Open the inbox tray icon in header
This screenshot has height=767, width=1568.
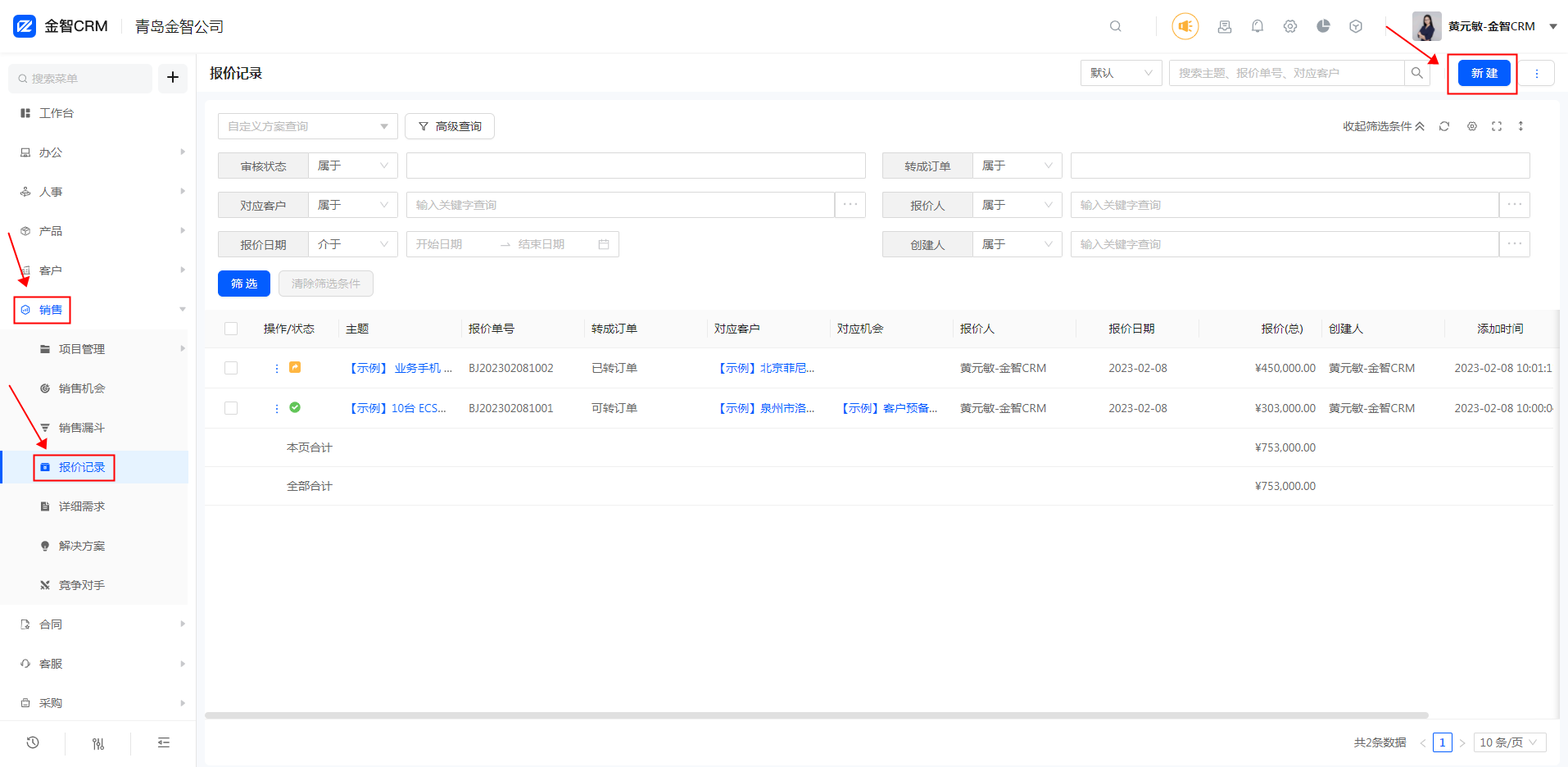[x=1225, y=26]
